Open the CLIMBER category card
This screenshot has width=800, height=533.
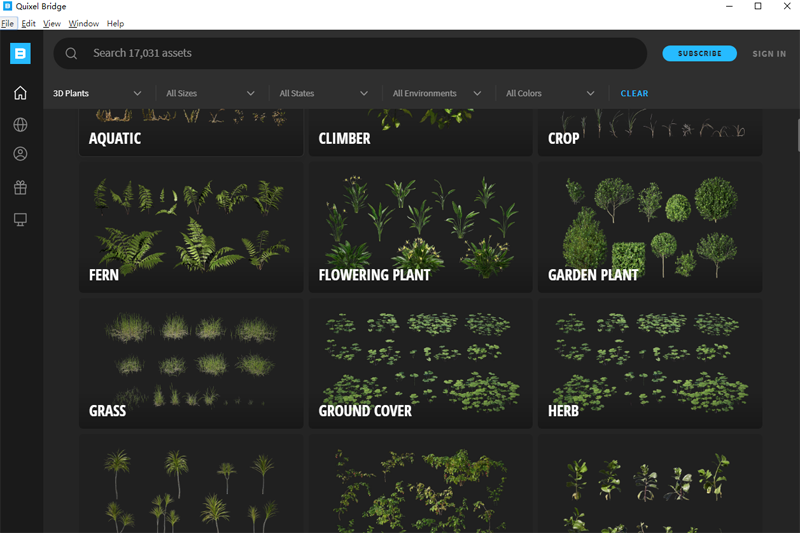coord(420,132)
